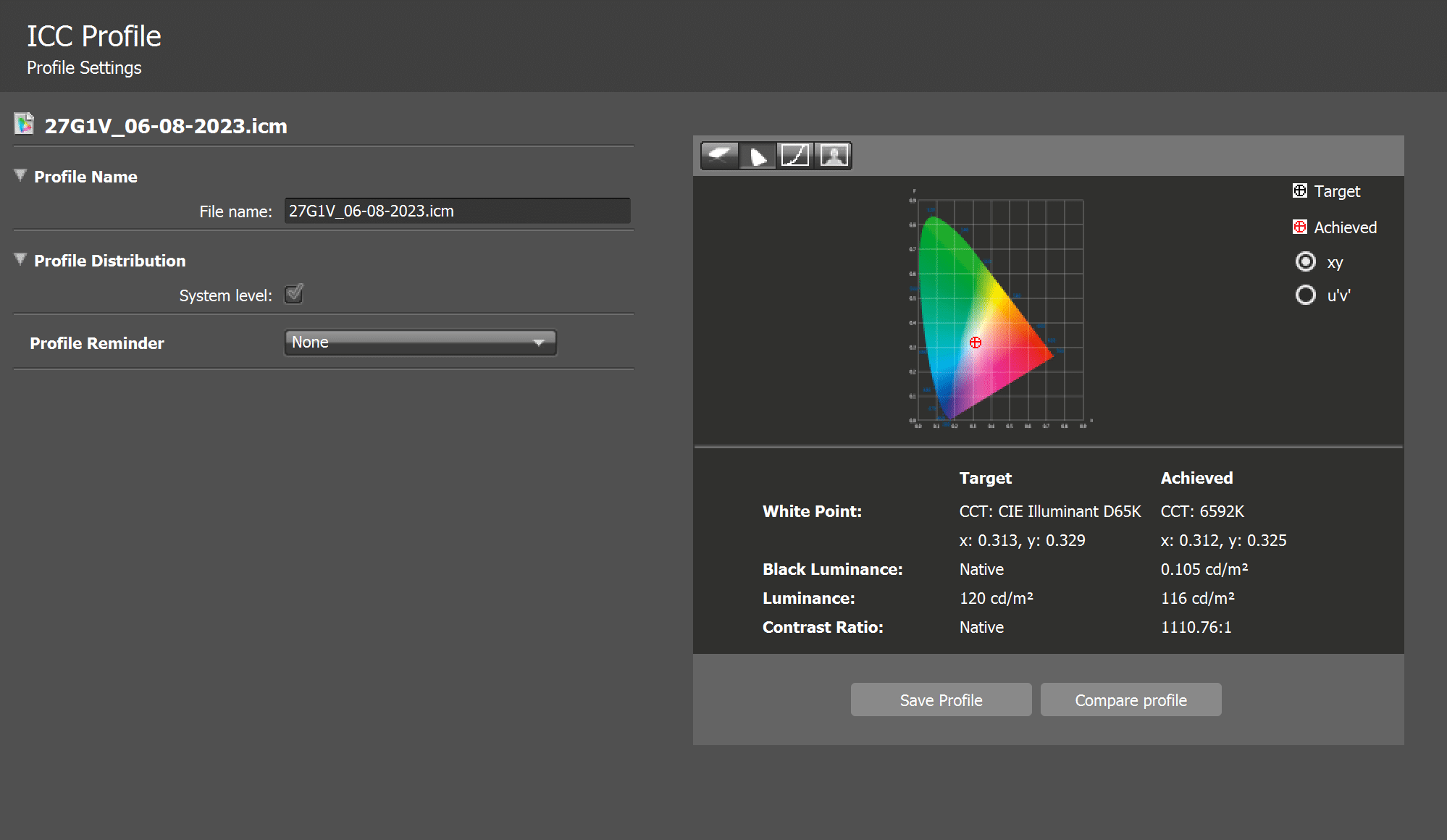Click the Profile Settings subtitle

(x=84, y=67)
